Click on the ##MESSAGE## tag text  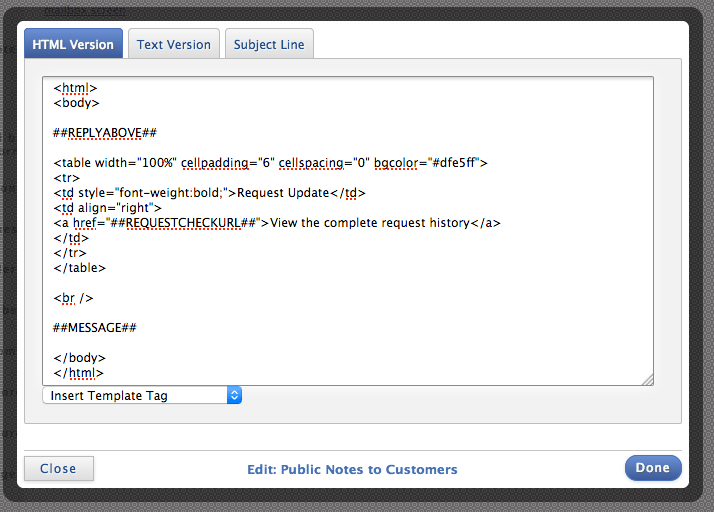[x=95, y=328]
